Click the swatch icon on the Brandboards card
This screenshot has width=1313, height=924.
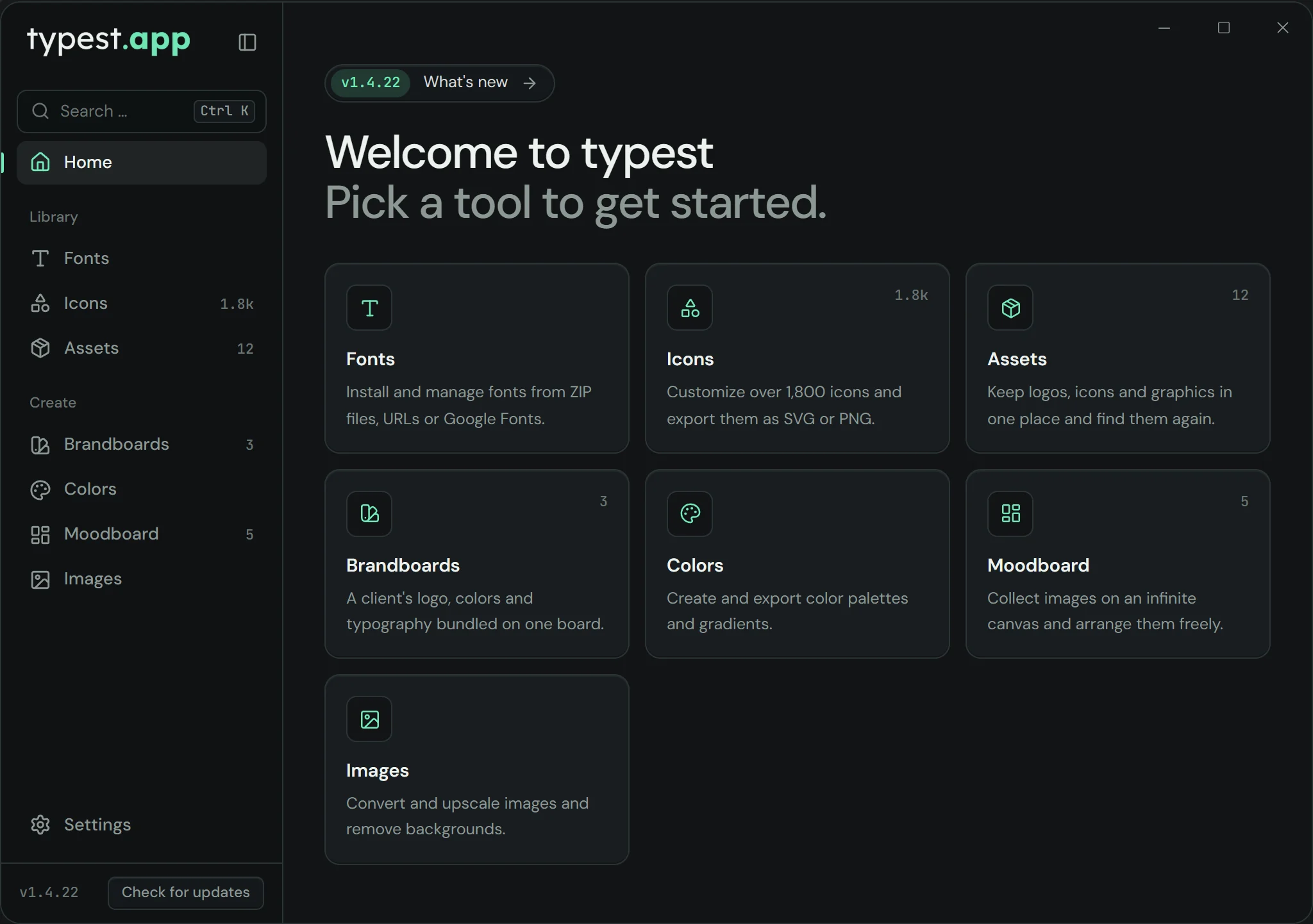coord(369,513)
